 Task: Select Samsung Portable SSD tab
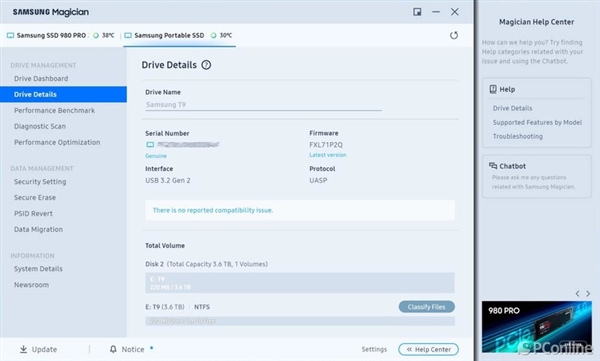179,35
